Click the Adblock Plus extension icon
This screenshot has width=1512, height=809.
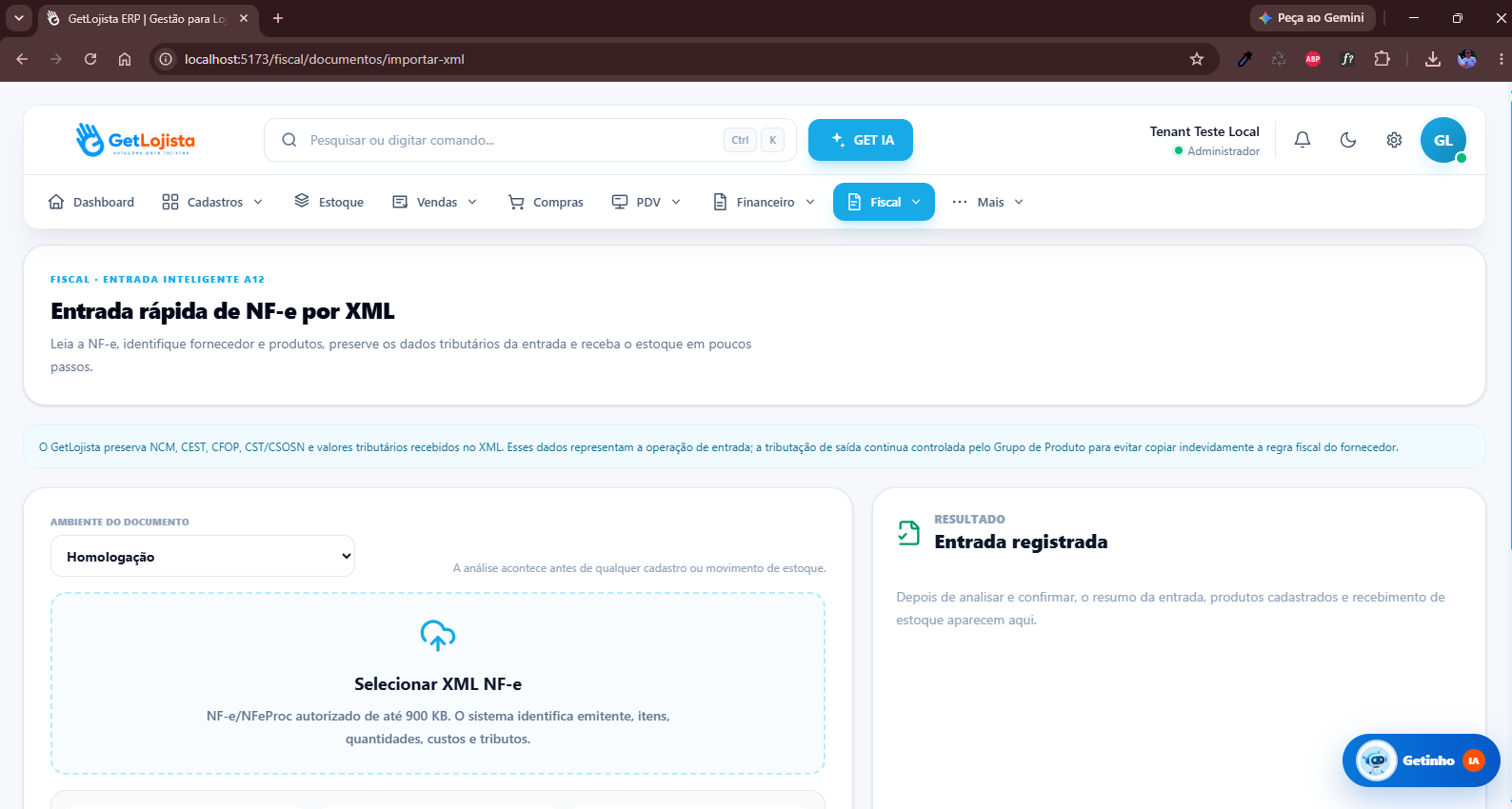pyautogui.click(x=1313, y=59)
